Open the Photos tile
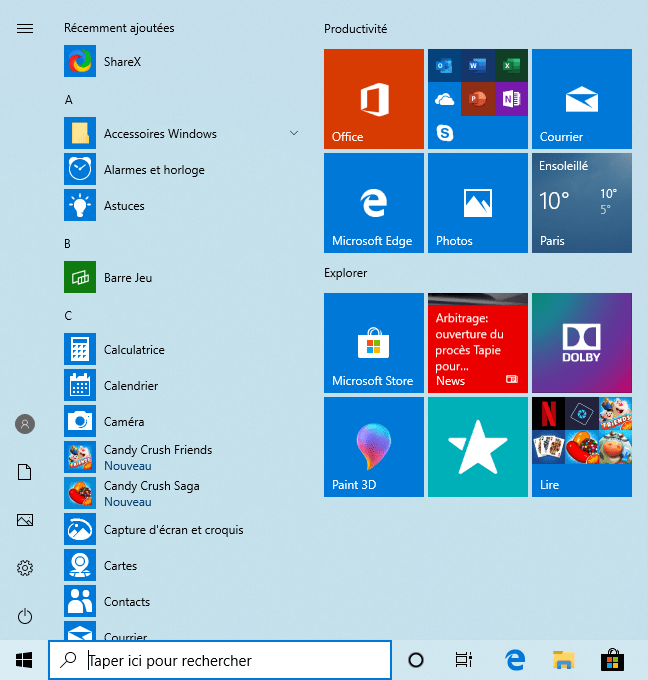 click(478, 203)
